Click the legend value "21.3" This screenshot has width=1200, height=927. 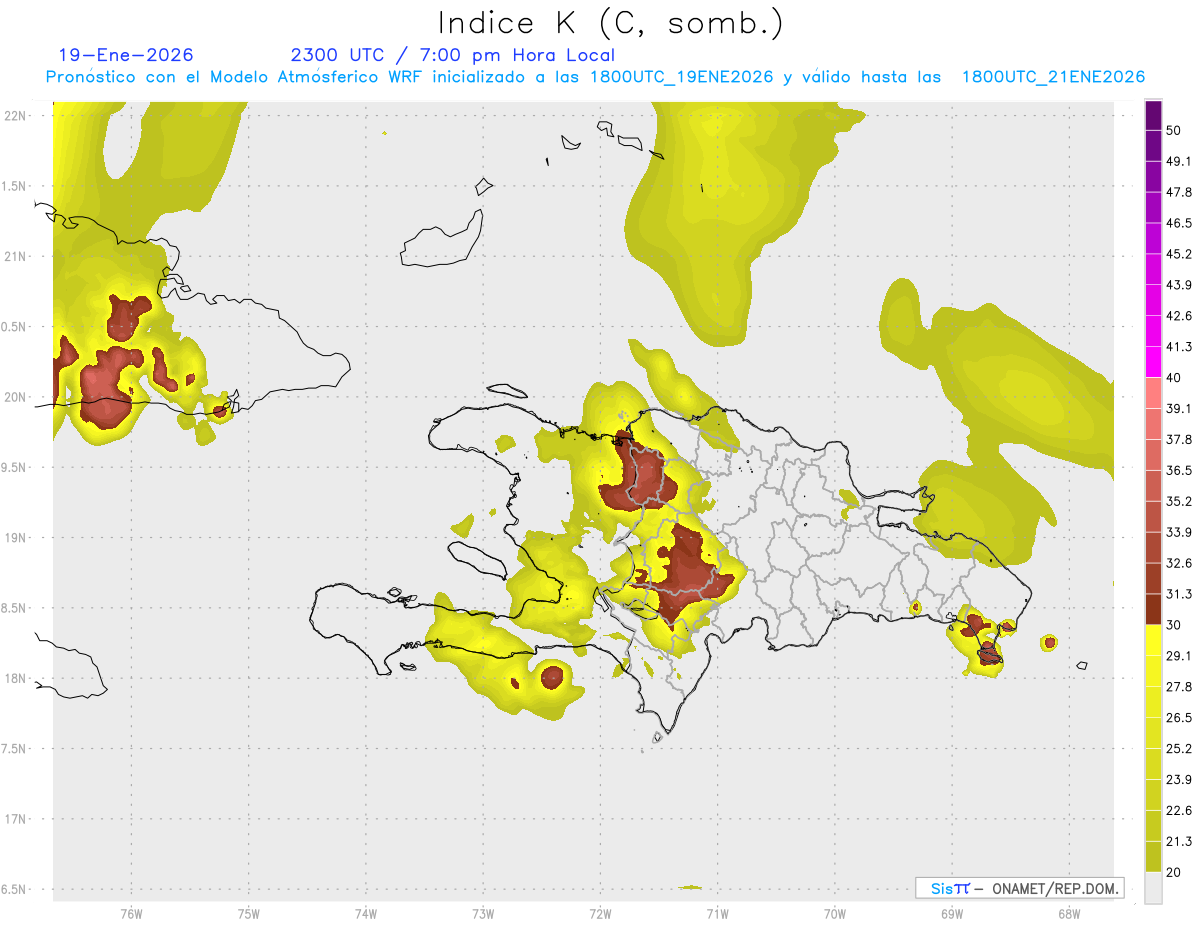(x=1179, y=842)
